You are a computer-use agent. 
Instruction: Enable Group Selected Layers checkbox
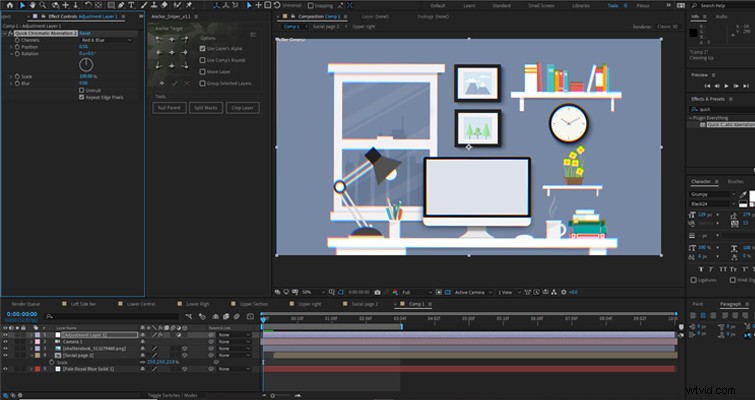(203, 83)
